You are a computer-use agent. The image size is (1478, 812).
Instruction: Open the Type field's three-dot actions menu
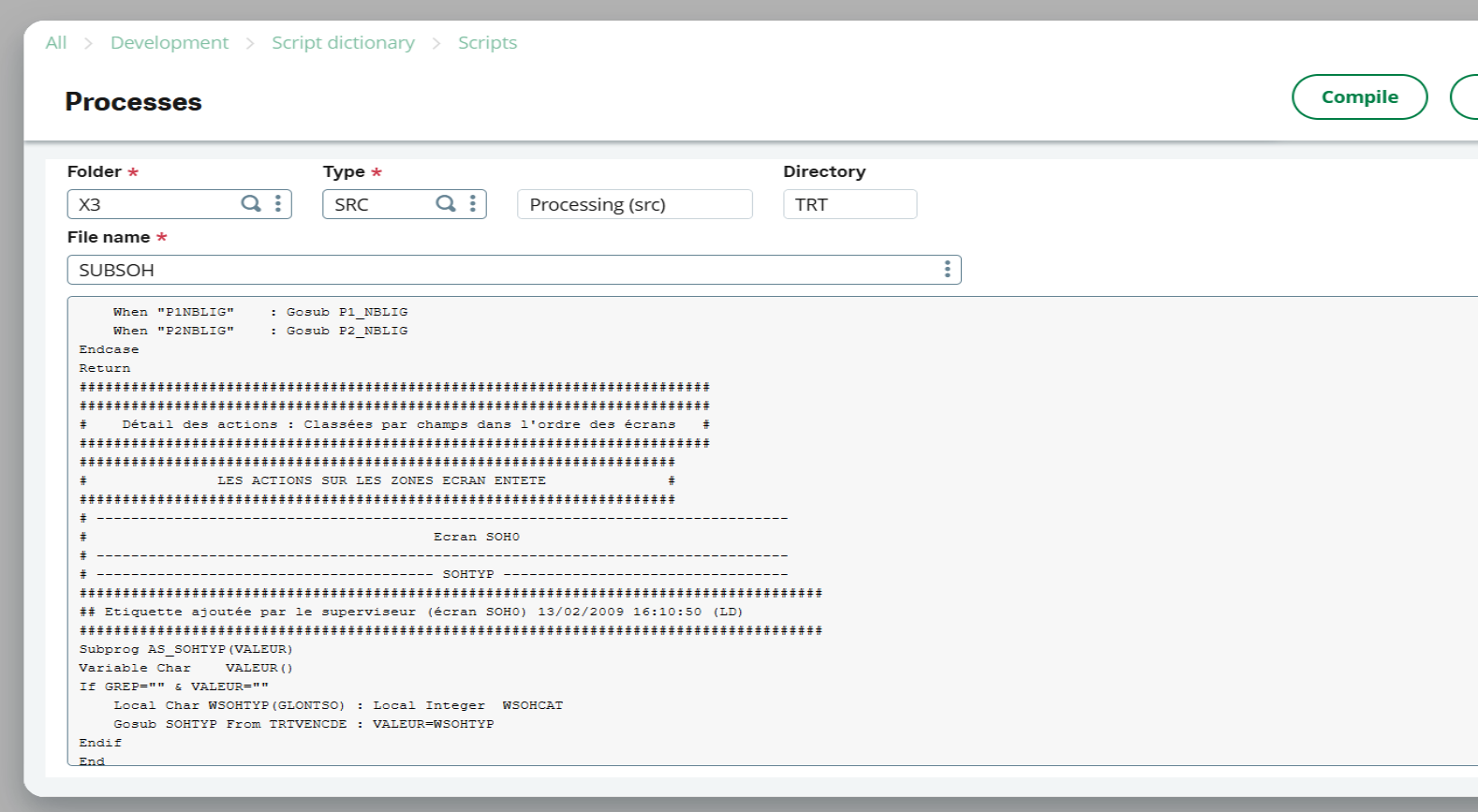click(473, 203)
